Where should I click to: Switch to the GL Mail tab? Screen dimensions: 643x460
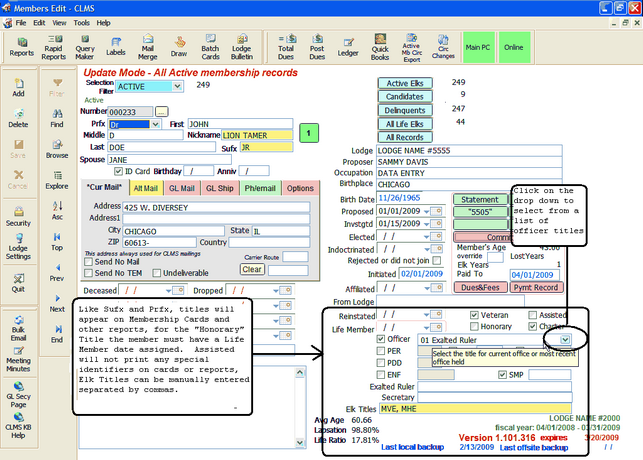pyautogui.click(x=183, y=188)
